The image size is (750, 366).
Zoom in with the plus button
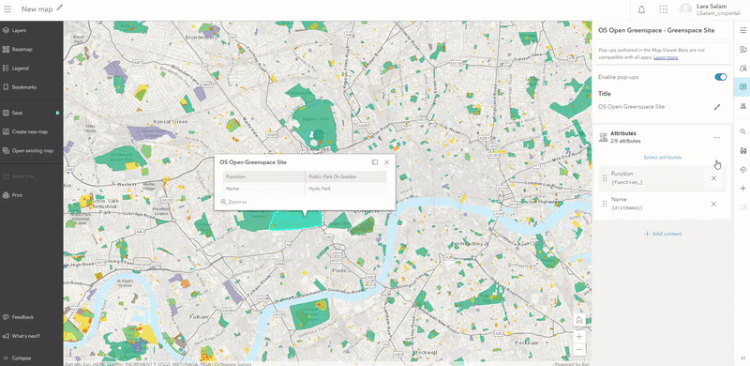click(x=579, y=336)
